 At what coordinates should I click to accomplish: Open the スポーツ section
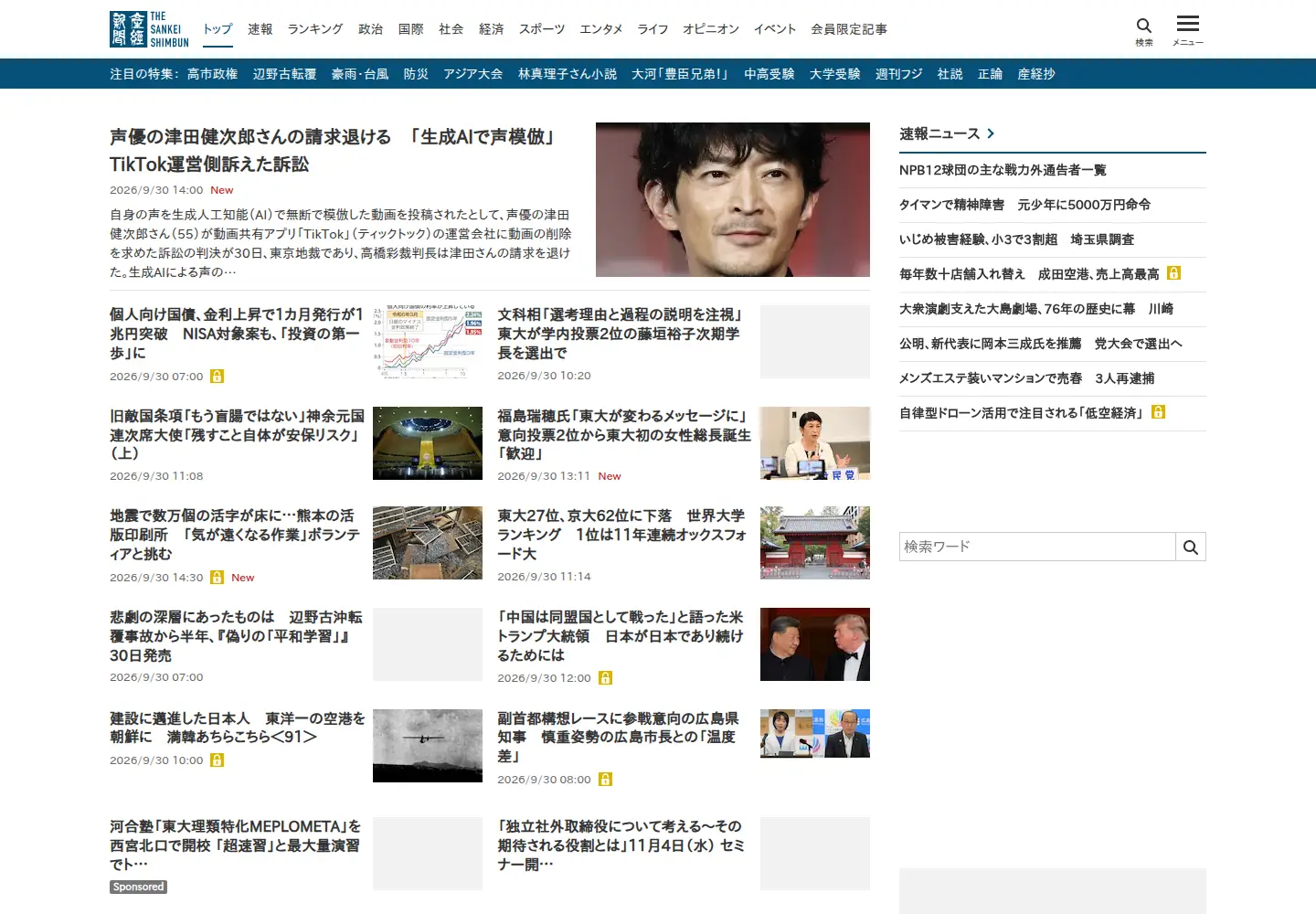(x=542, y=29)
